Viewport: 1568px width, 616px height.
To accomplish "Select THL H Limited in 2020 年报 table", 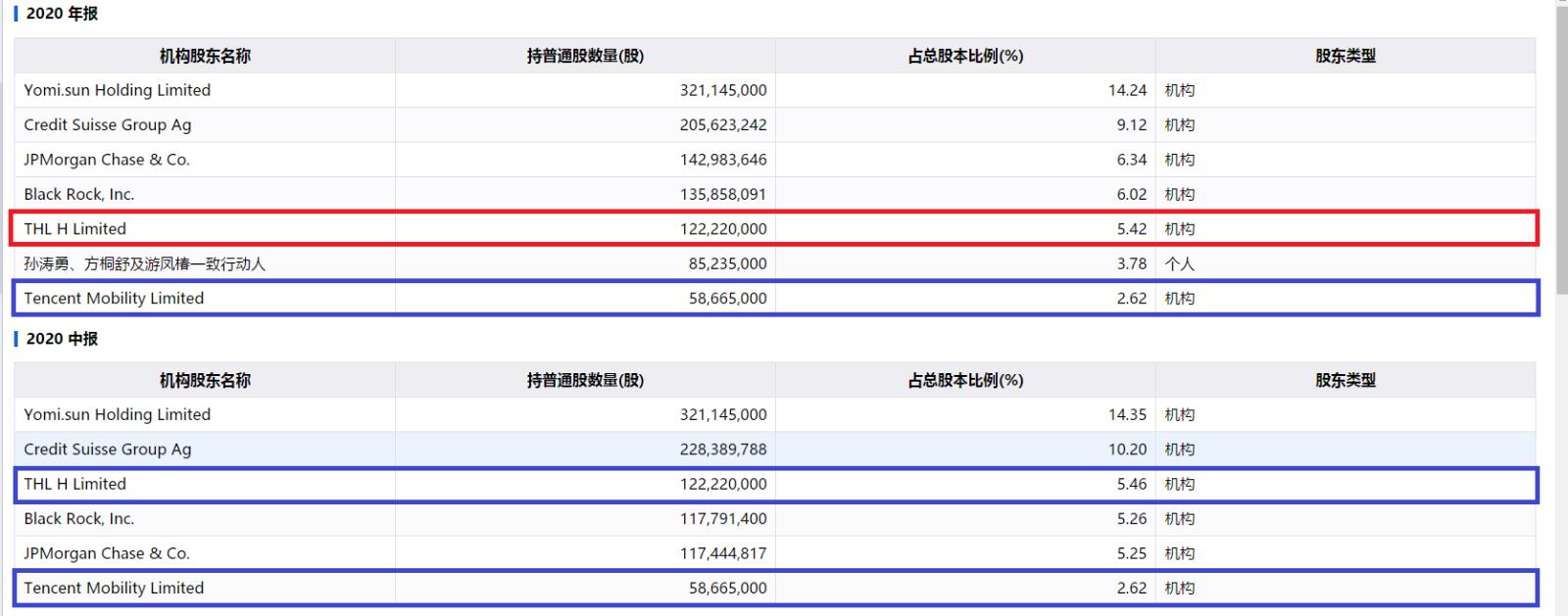I will 75,229.
